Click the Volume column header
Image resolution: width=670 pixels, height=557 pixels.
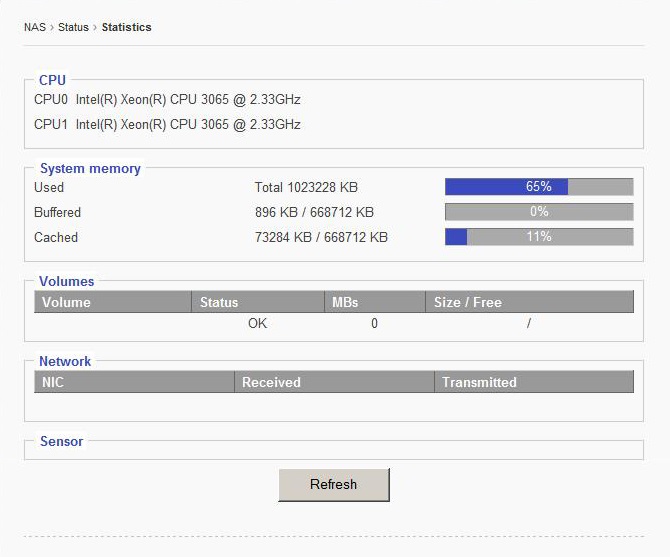112,302
